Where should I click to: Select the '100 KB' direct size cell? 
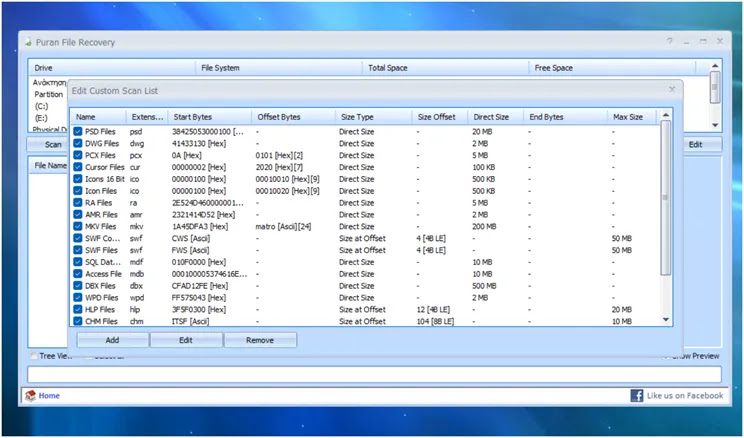tap(484, 167)
